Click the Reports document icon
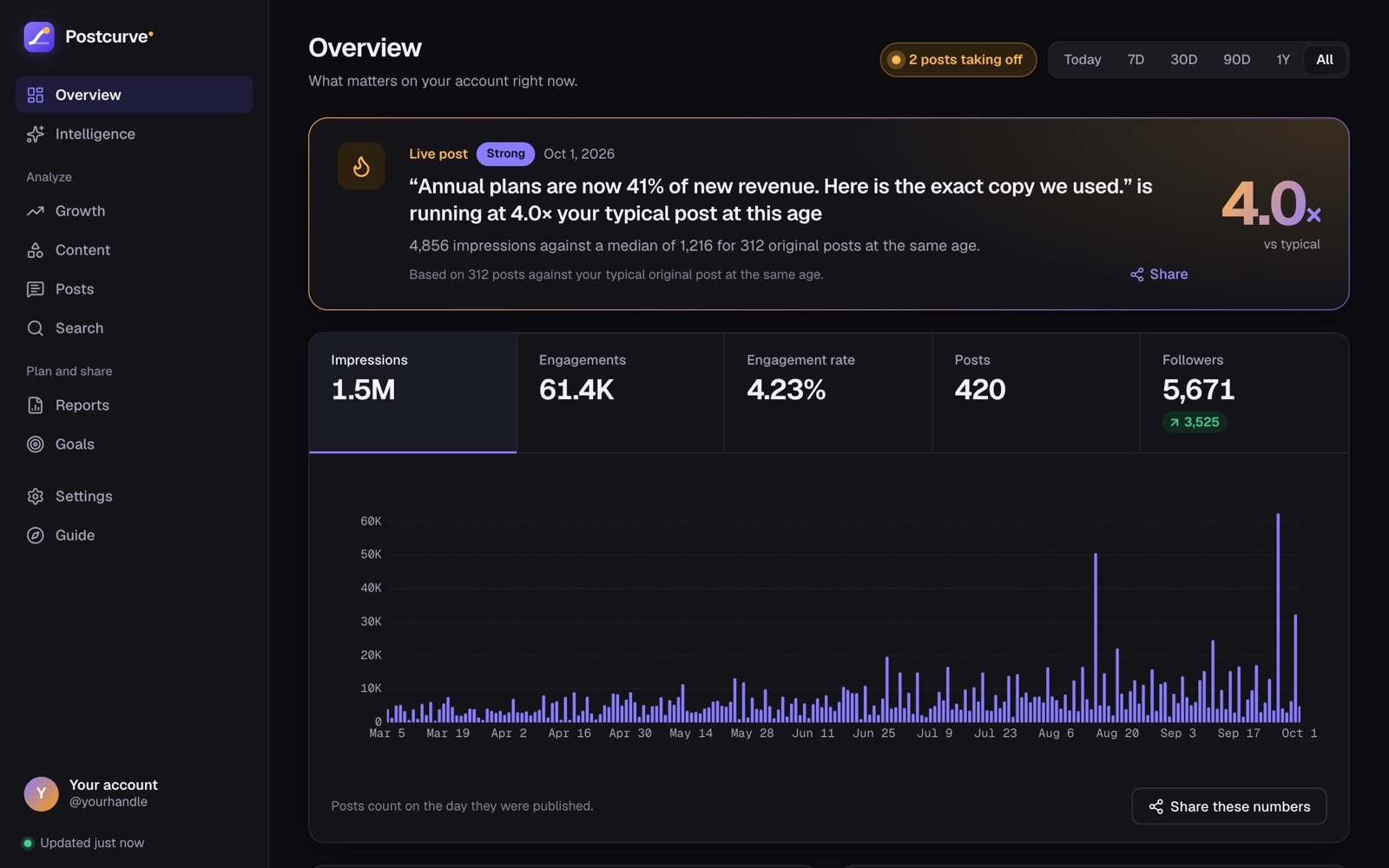Image resolution: width=1389 pixels, height=868 pixels. pyautogui.click(x=36, y=405)
